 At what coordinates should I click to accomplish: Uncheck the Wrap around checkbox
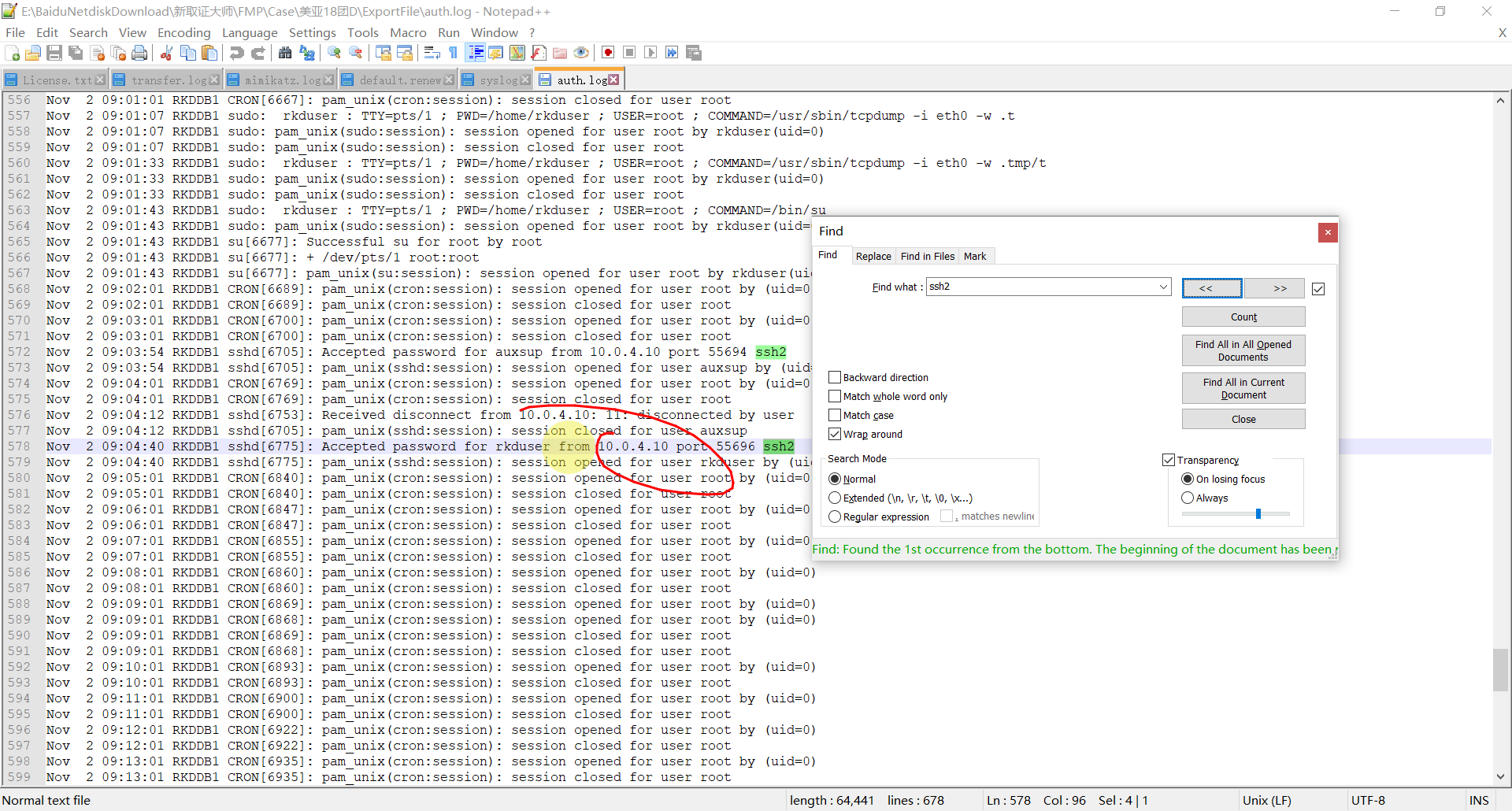pos(835,434)
